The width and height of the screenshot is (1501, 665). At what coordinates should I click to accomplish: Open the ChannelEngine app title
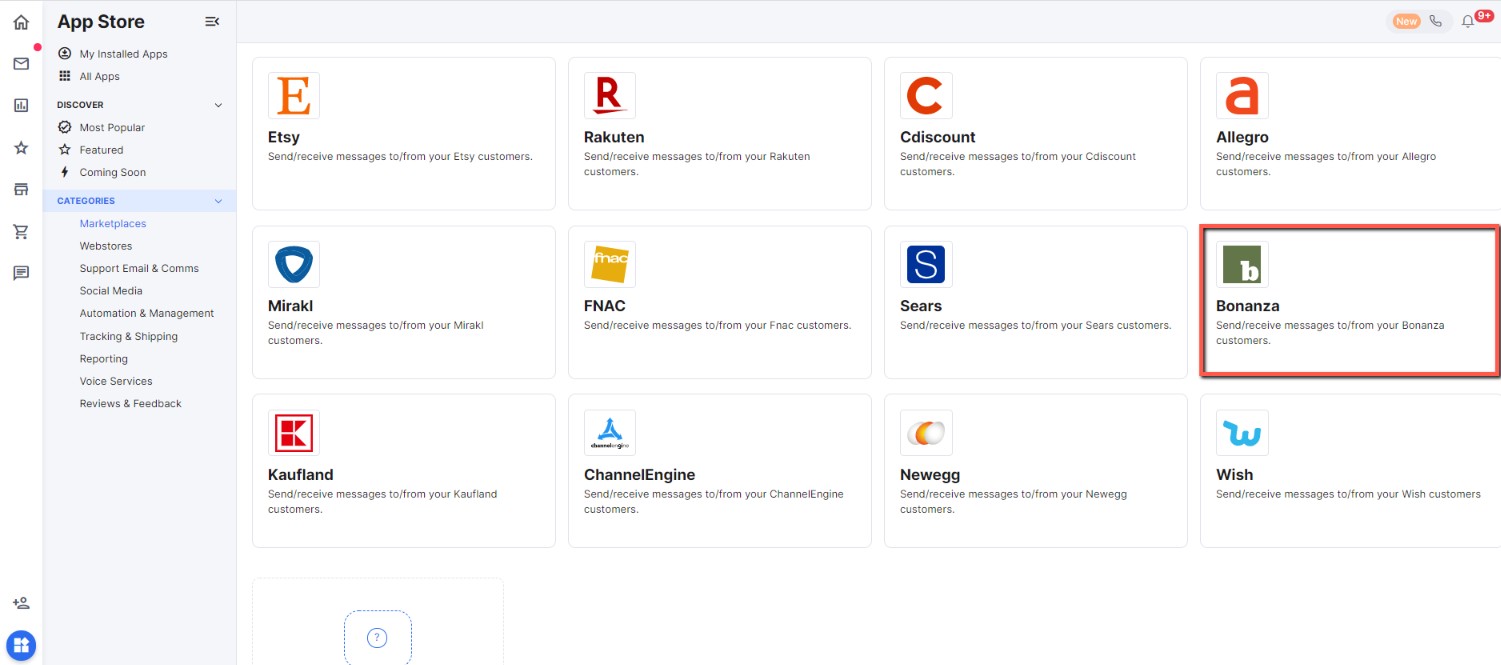pyautogui.click(x=640, y=475)
